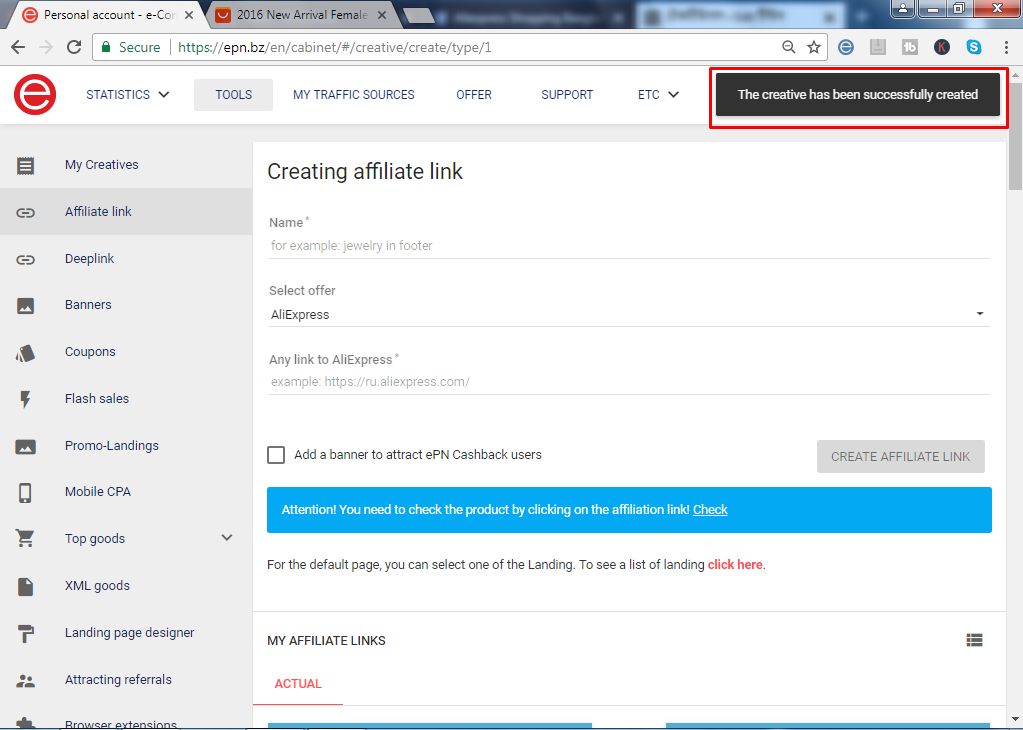This screenshot has height=730, width=1023.
Task: Open Chrome three-dot menu
Action: (1006, 47)
